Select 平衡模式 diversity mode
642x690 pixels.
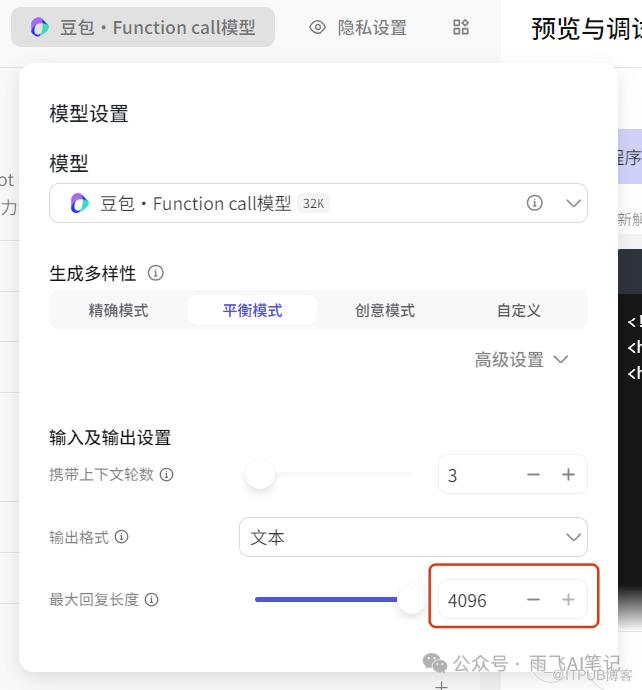tap(252, 310)
